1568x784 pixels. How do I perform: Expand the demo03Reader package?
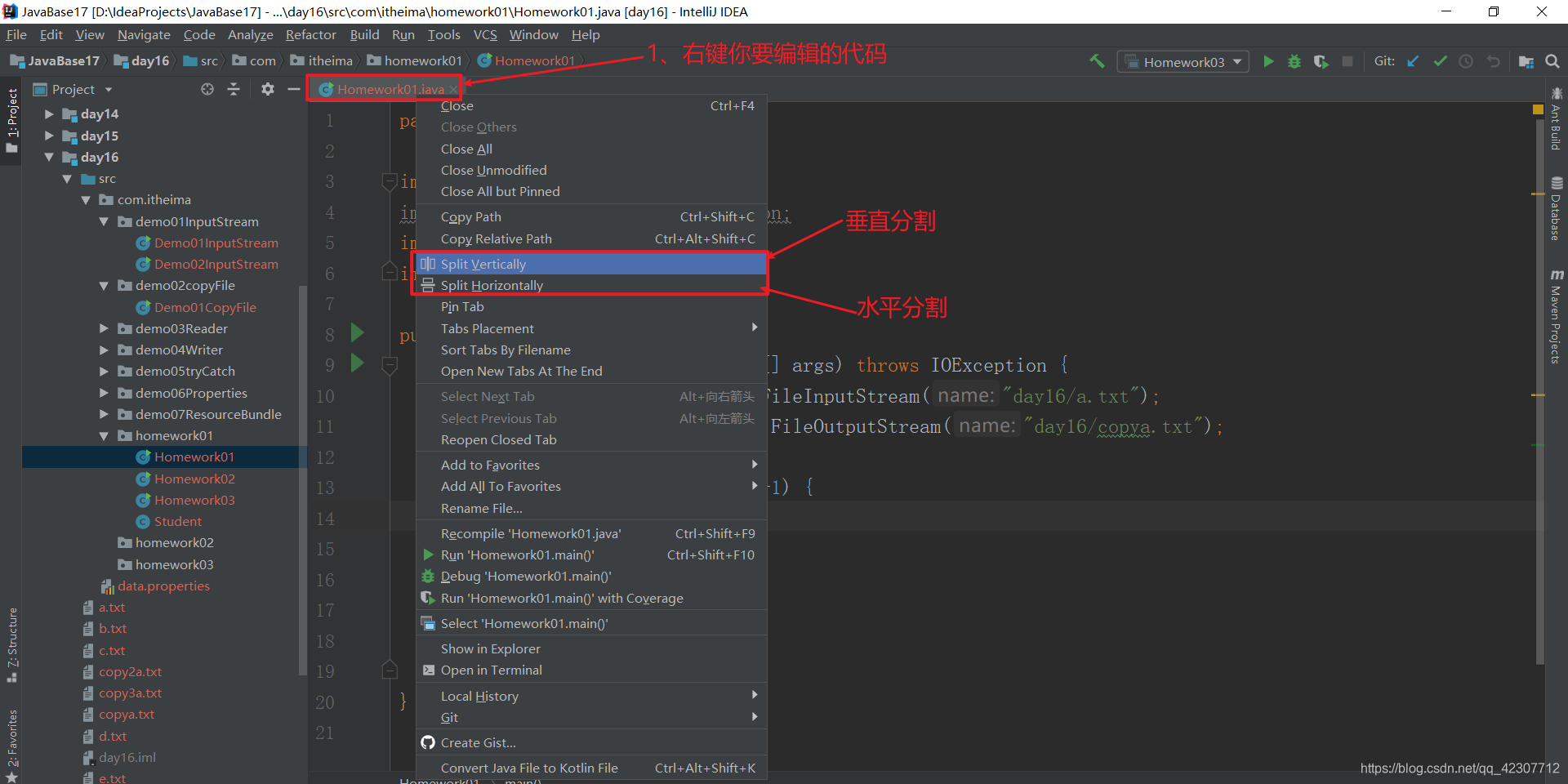[x=104, y=328]
